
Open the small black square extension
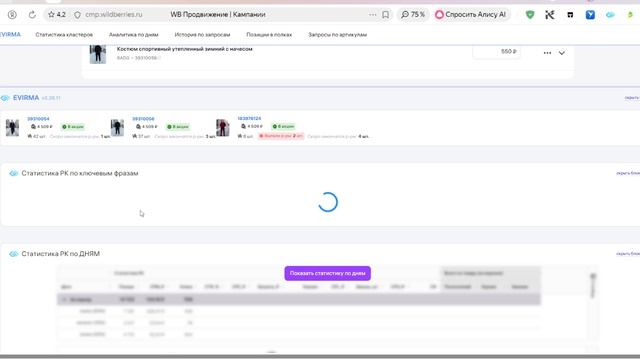coord(570,15)
